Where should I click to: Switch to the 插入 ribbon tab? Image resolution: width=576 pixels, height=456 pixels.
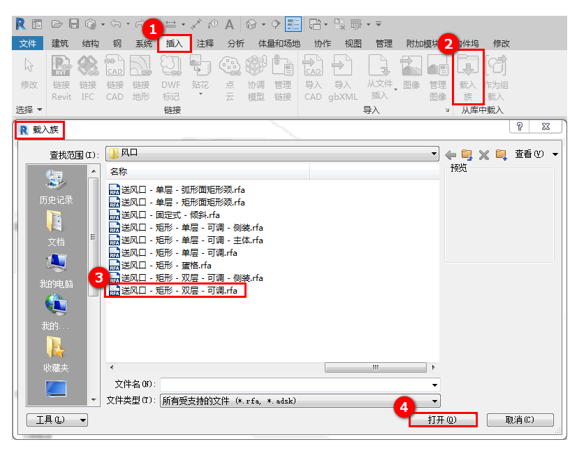point(174,44)
